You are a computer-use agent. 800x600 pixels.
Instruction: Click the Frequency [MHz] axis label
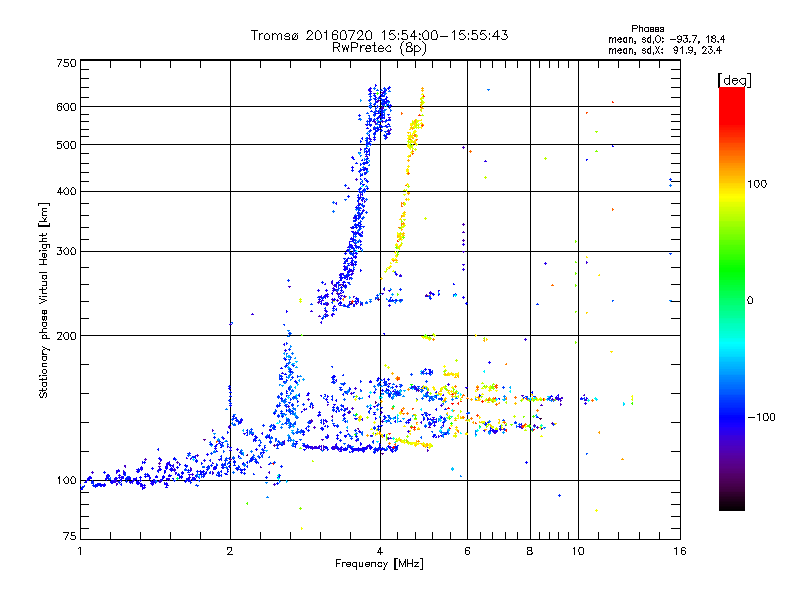(379, 564)
